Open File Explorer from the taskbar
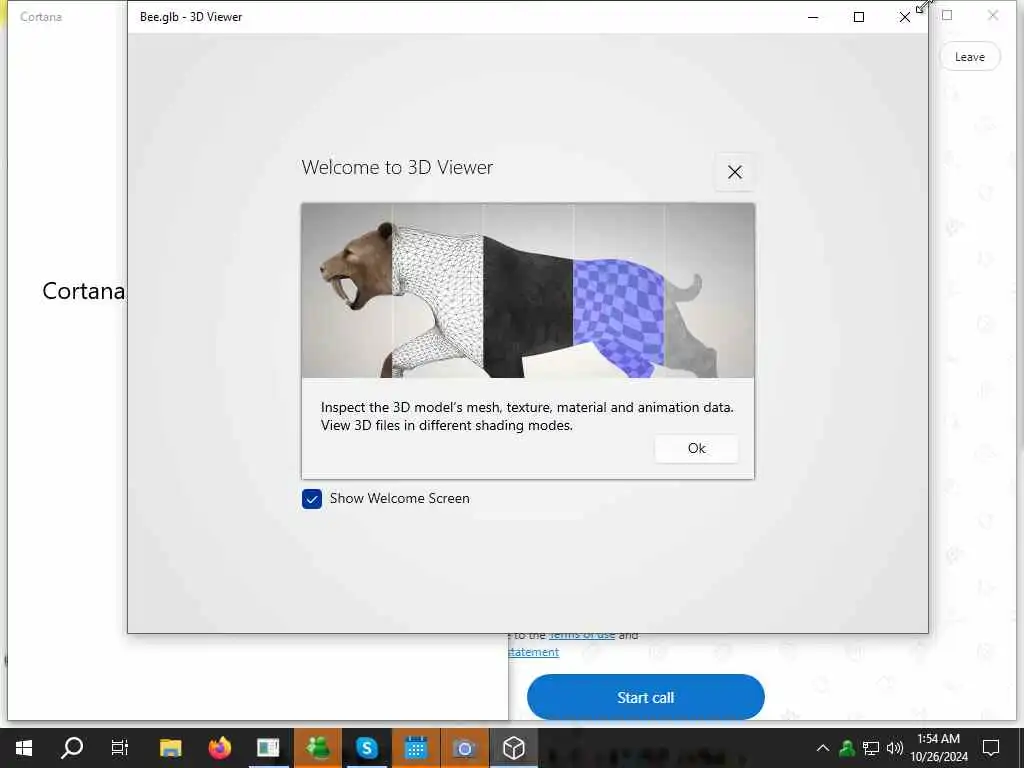The width and height of the screenshot is (1024, 768). 170,748
